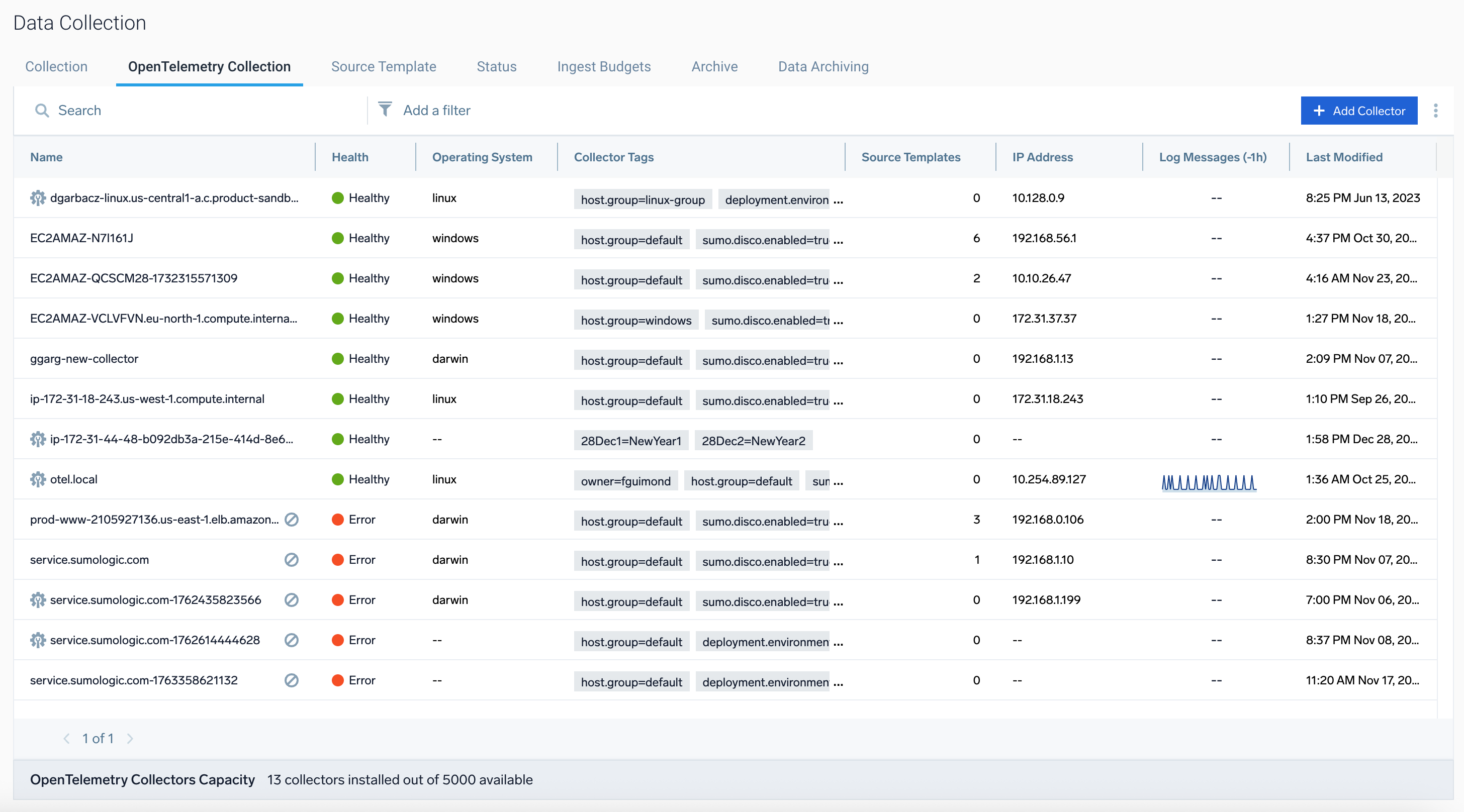
Task: Click the red Error status dot for service.sumologic.com-1763358621132
Action: click(x=337, y=680)
